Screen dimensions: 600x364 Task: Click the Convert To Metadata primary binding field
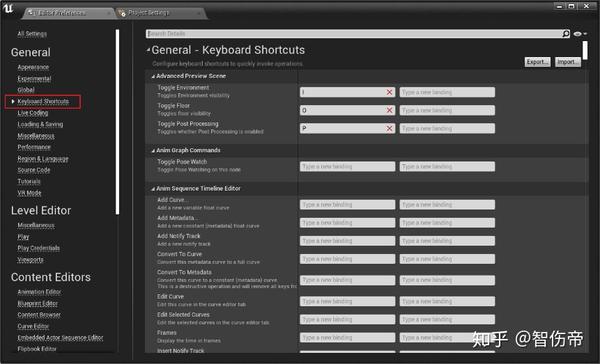pyautogui.click(x=347, y=280)
